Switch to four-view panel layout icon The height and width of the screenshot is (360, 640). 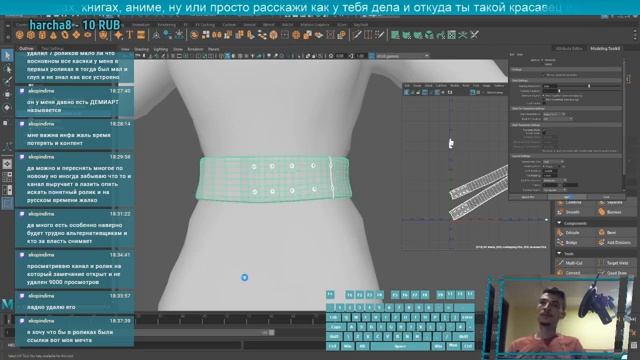point(7,177)
